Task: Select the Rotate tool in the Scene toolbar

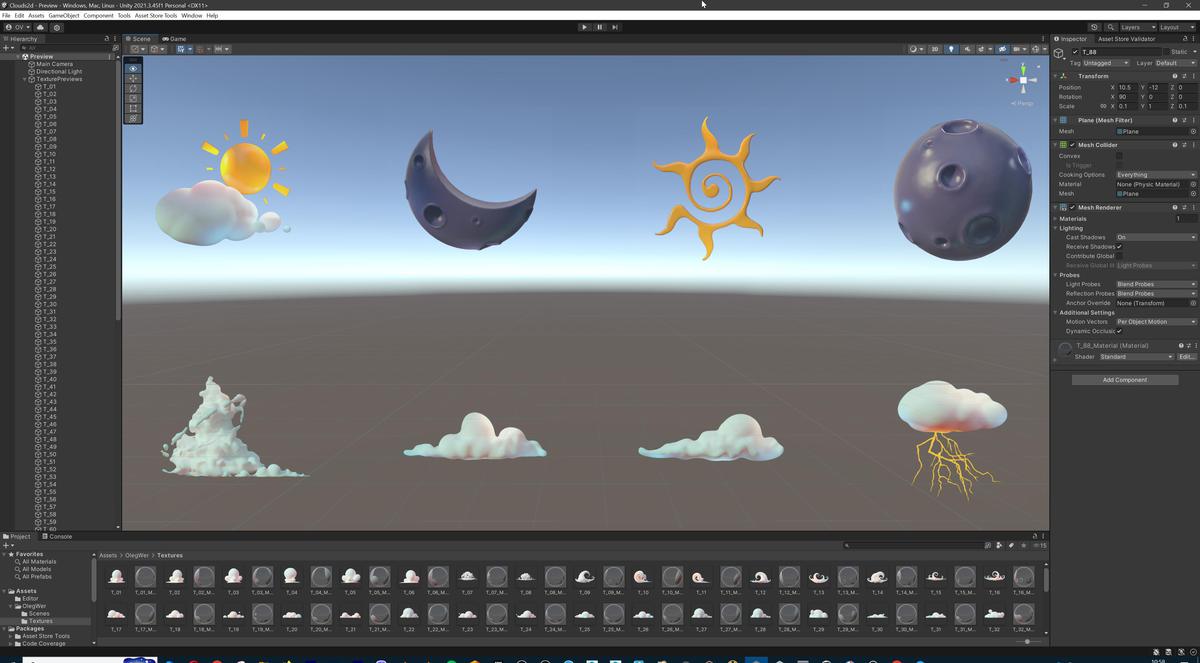Action: coord(133,89)
